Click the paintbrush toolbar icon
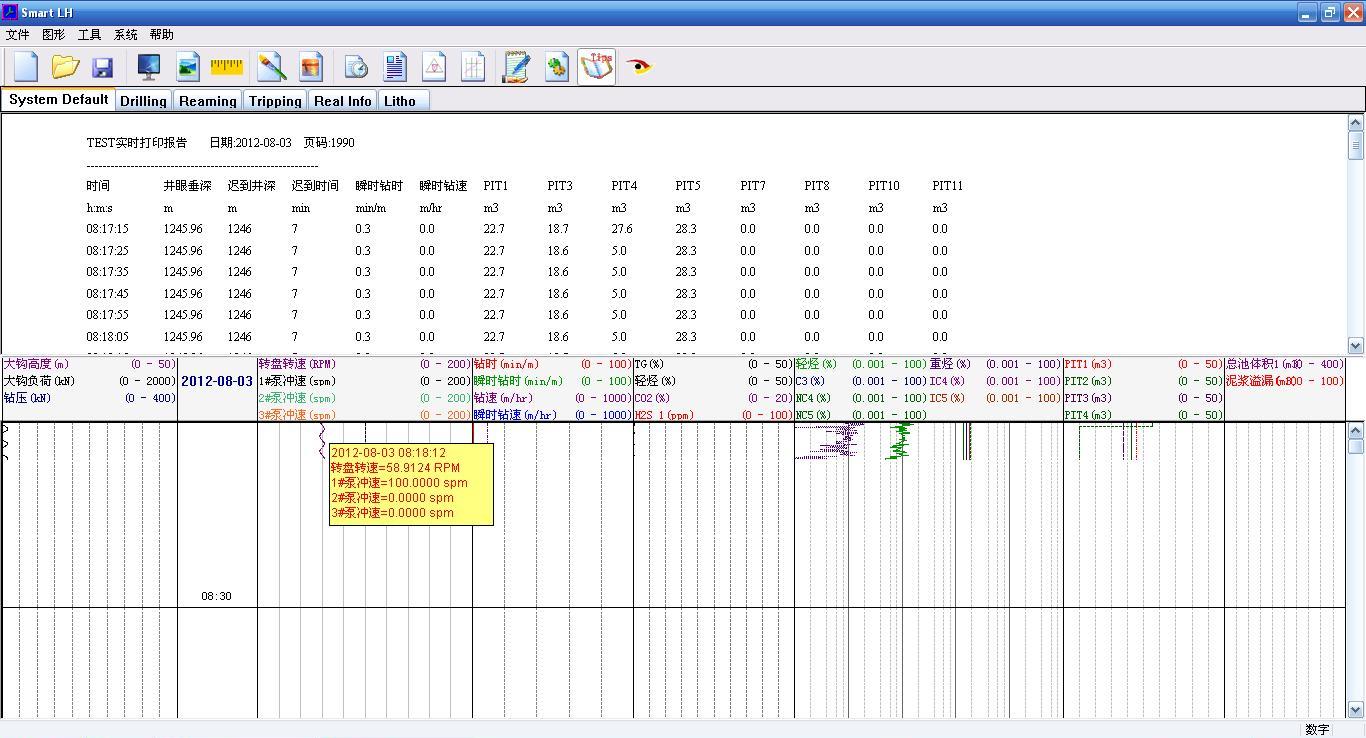The height and width of the screenshot is (738, 1366). tap(271, 67)
